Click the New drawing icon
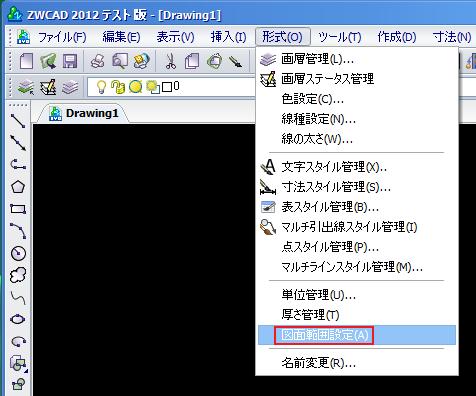The image size is (476, 396). (x=26, y=62)
